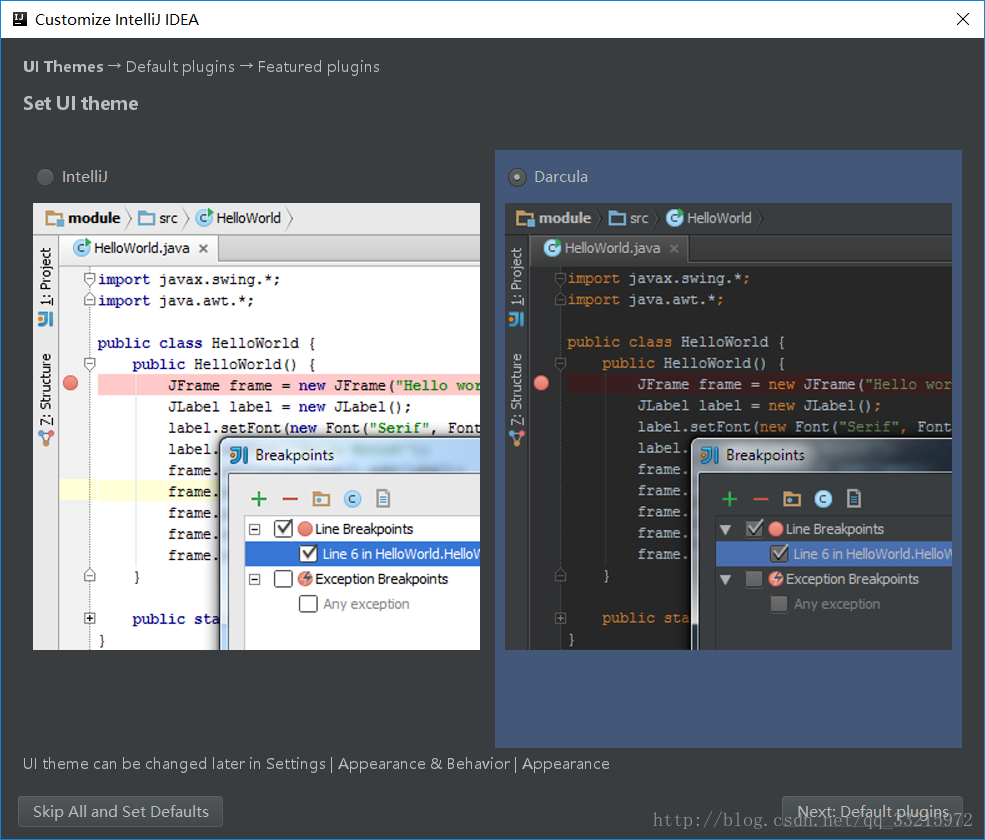The width and height of the screenshot is (985, 840).
Task: Click the IntelliJ light theme preview image
Action: click(x=256, y=426)
